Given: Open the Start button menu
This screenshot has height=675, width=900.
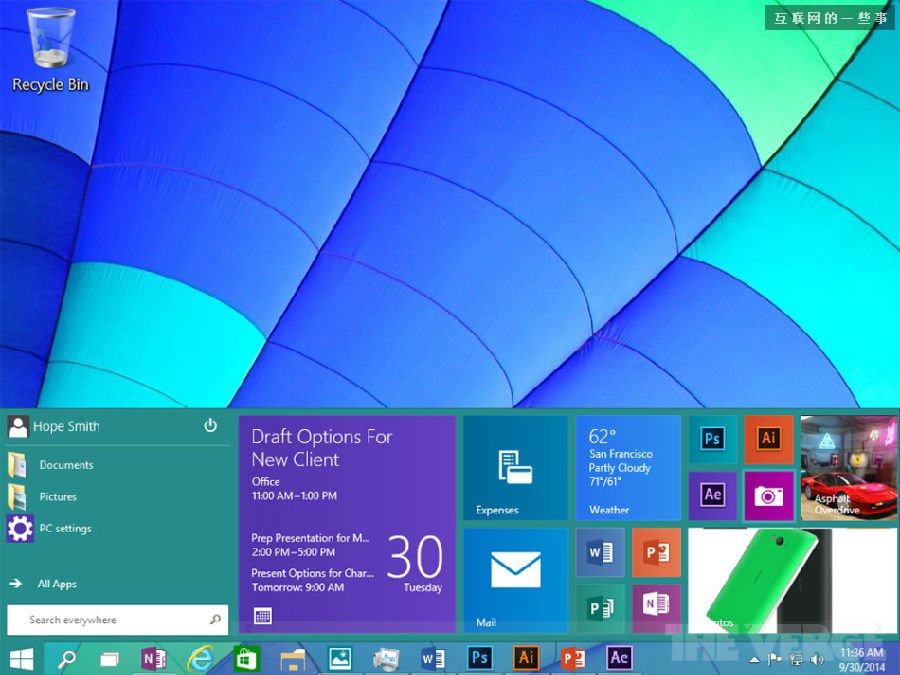Looking at the screenshot, I should pyautogui.click(x=20, y=658).
